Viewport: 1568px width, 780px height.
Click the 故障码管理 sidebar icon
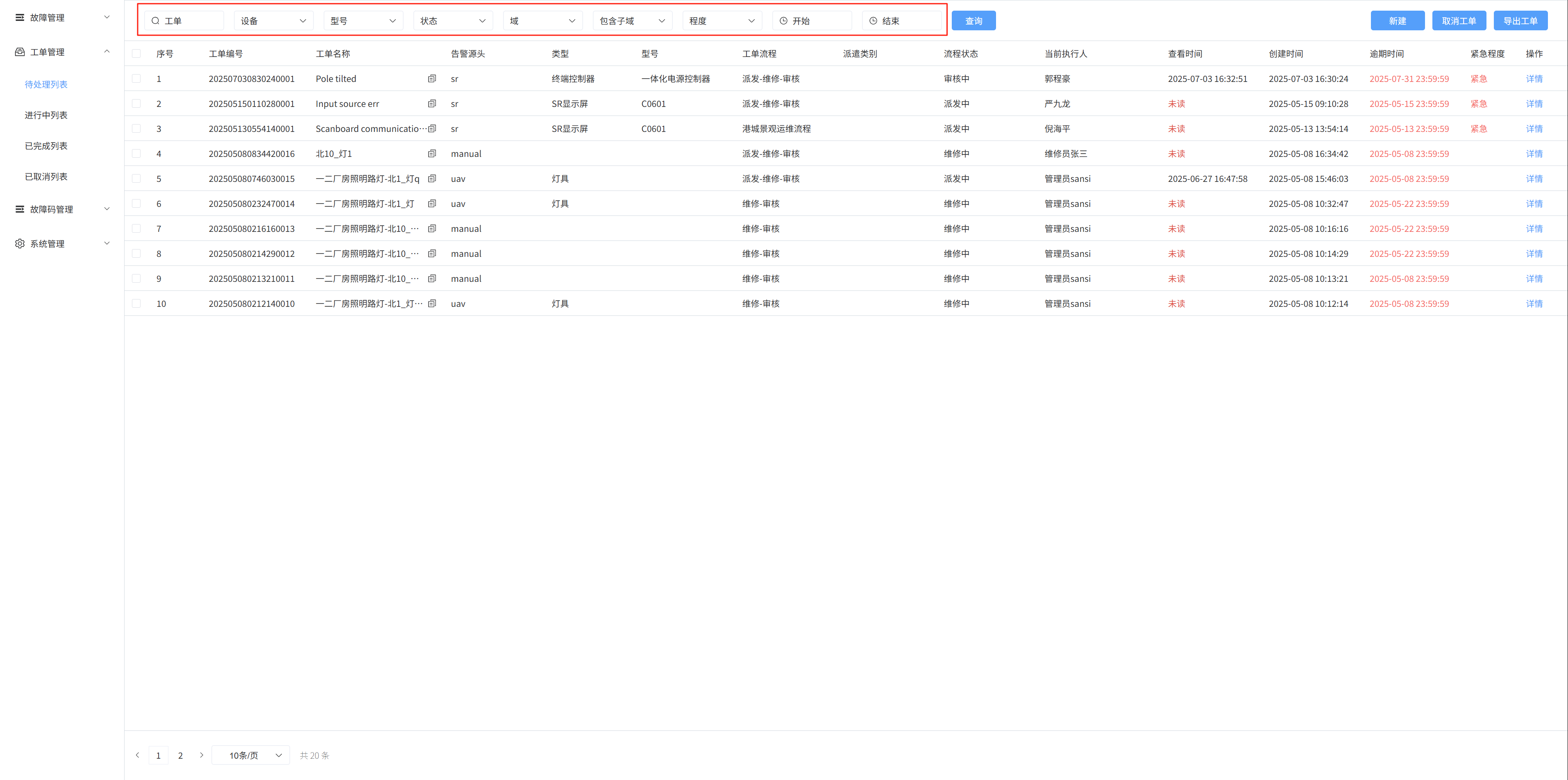[20, 209]
